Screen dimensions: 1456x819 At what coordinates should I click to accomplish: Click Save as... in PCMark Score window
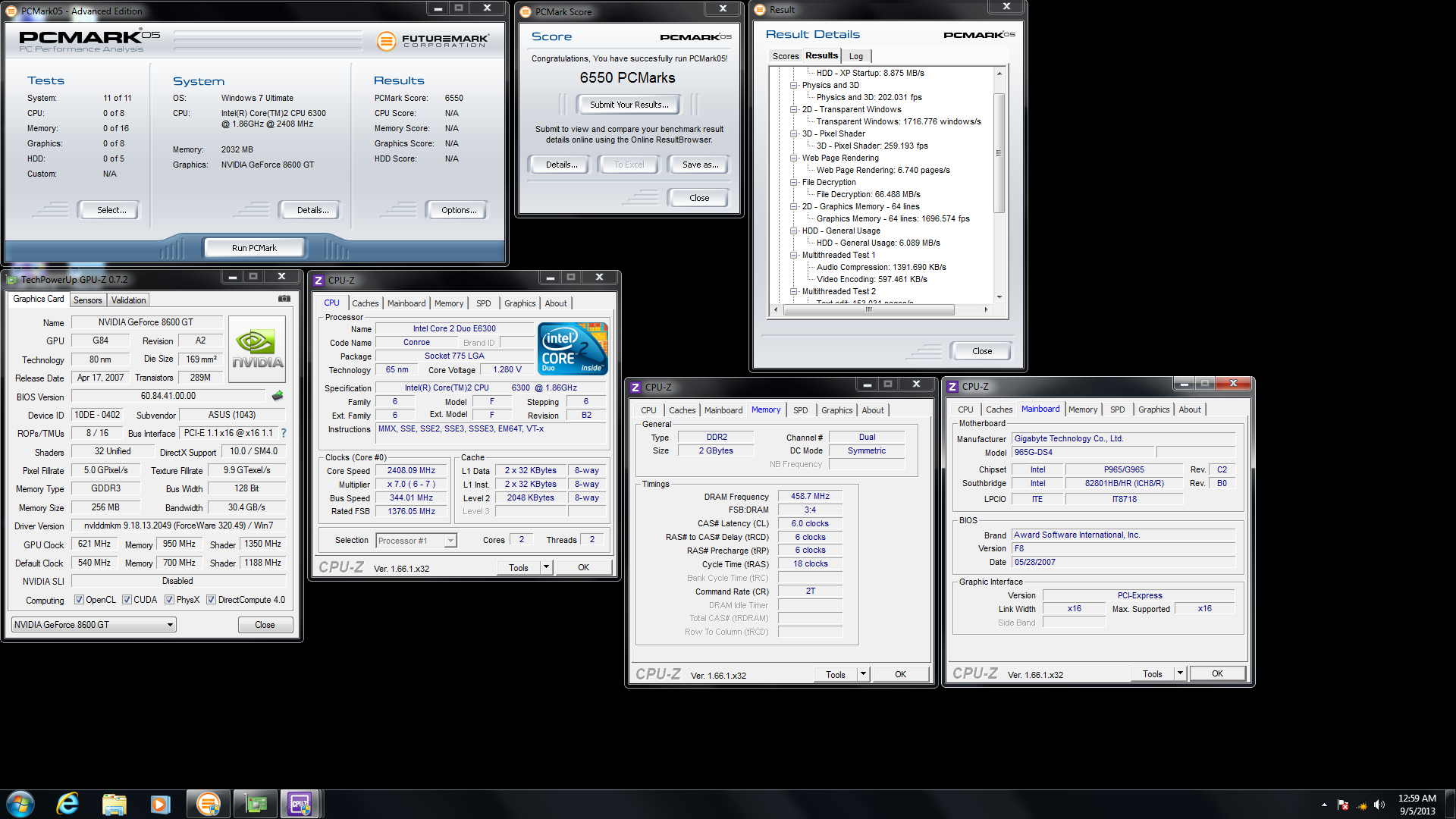tap(700, 165)
